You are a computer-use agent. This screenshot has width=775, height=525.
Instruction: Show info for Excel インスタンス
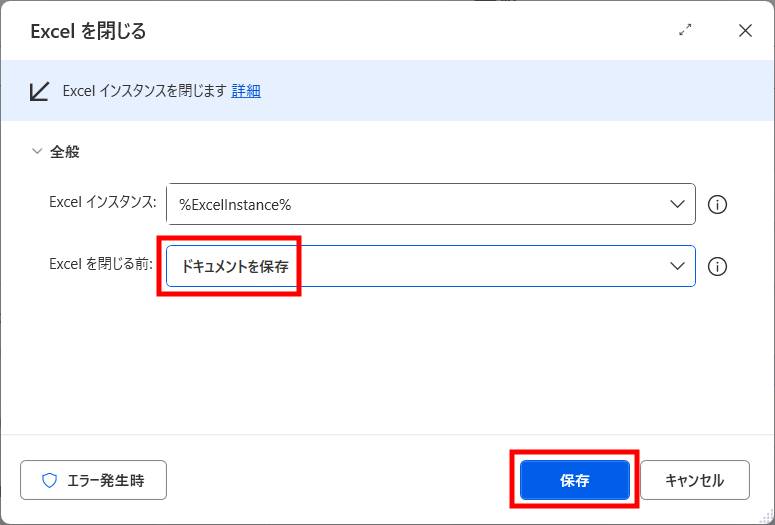(x=717, y=204)
